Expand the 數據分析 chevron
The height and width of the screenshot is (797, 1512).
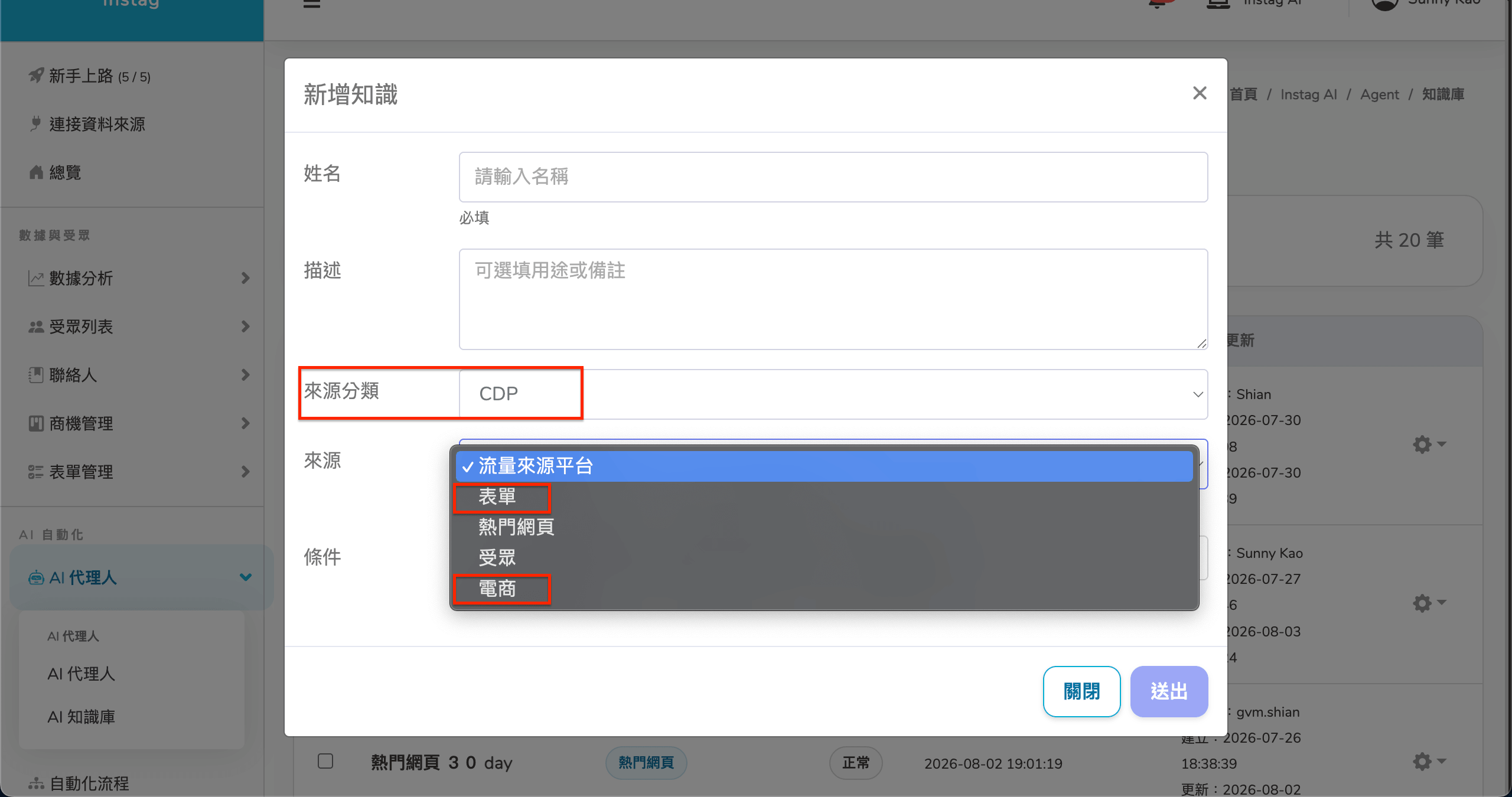[246, 278]
